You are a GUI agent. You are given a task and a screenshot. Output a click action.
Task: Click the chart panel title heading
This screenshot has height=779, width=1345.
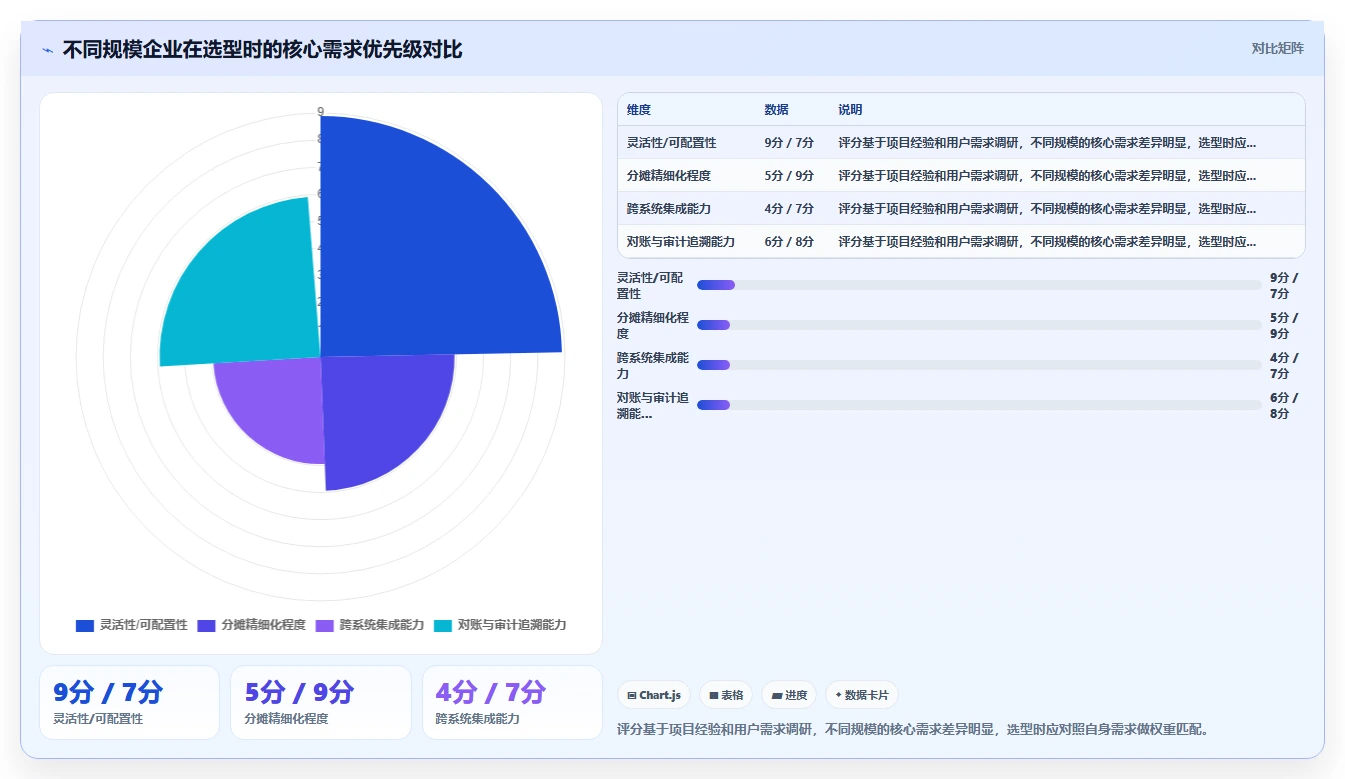point(263,49)
